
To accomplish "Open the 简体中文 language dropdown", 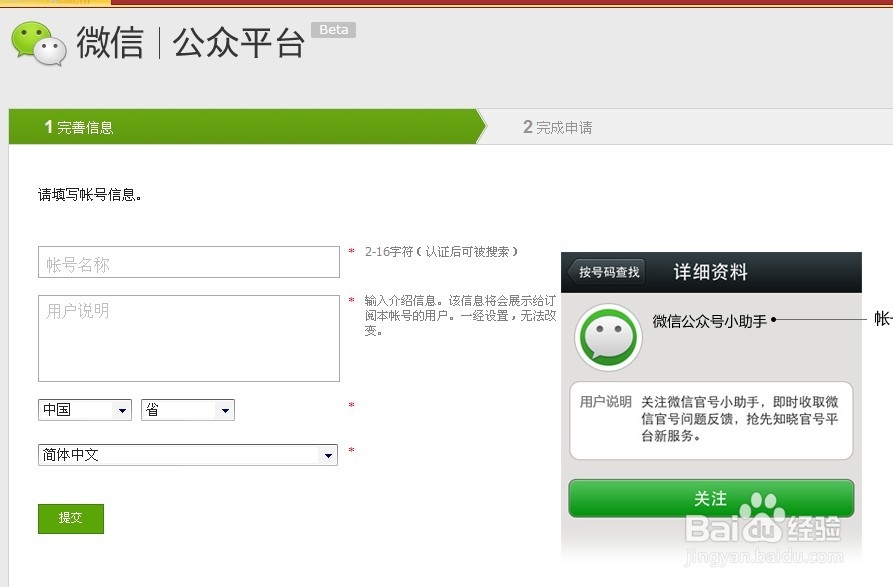I will pos(188,455).
